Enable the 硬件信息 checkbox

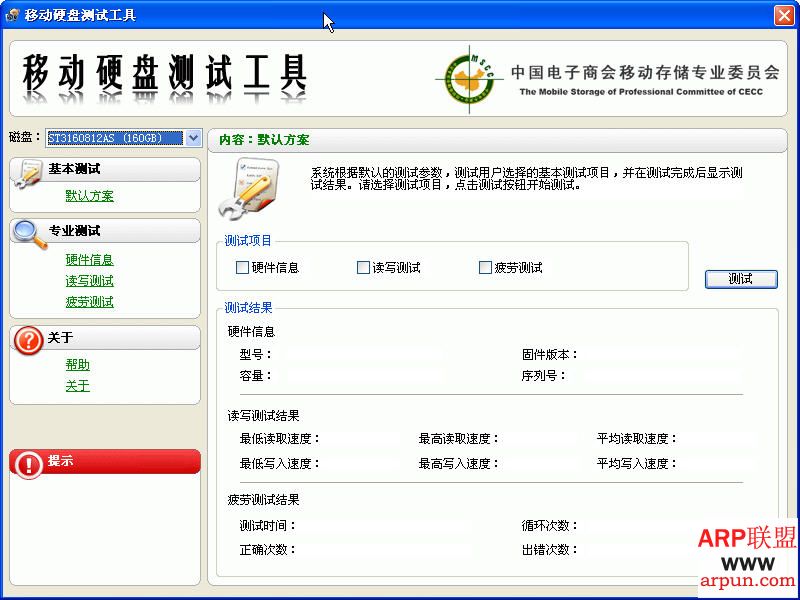[242, 267]
